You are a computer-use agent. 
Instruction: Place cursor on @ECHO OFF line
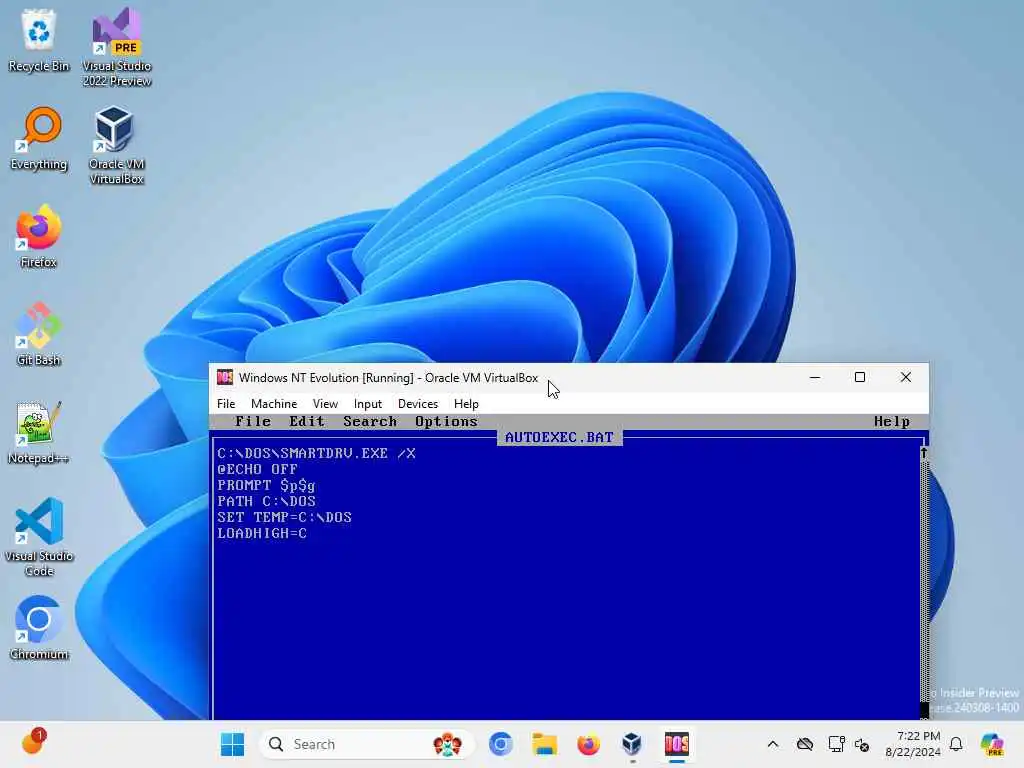[x=257, y=470]
